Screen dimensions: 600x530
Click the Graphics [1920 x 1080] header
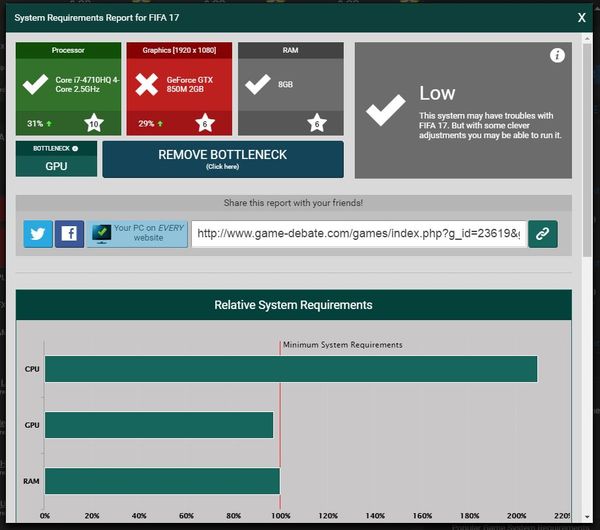(179, 50)
